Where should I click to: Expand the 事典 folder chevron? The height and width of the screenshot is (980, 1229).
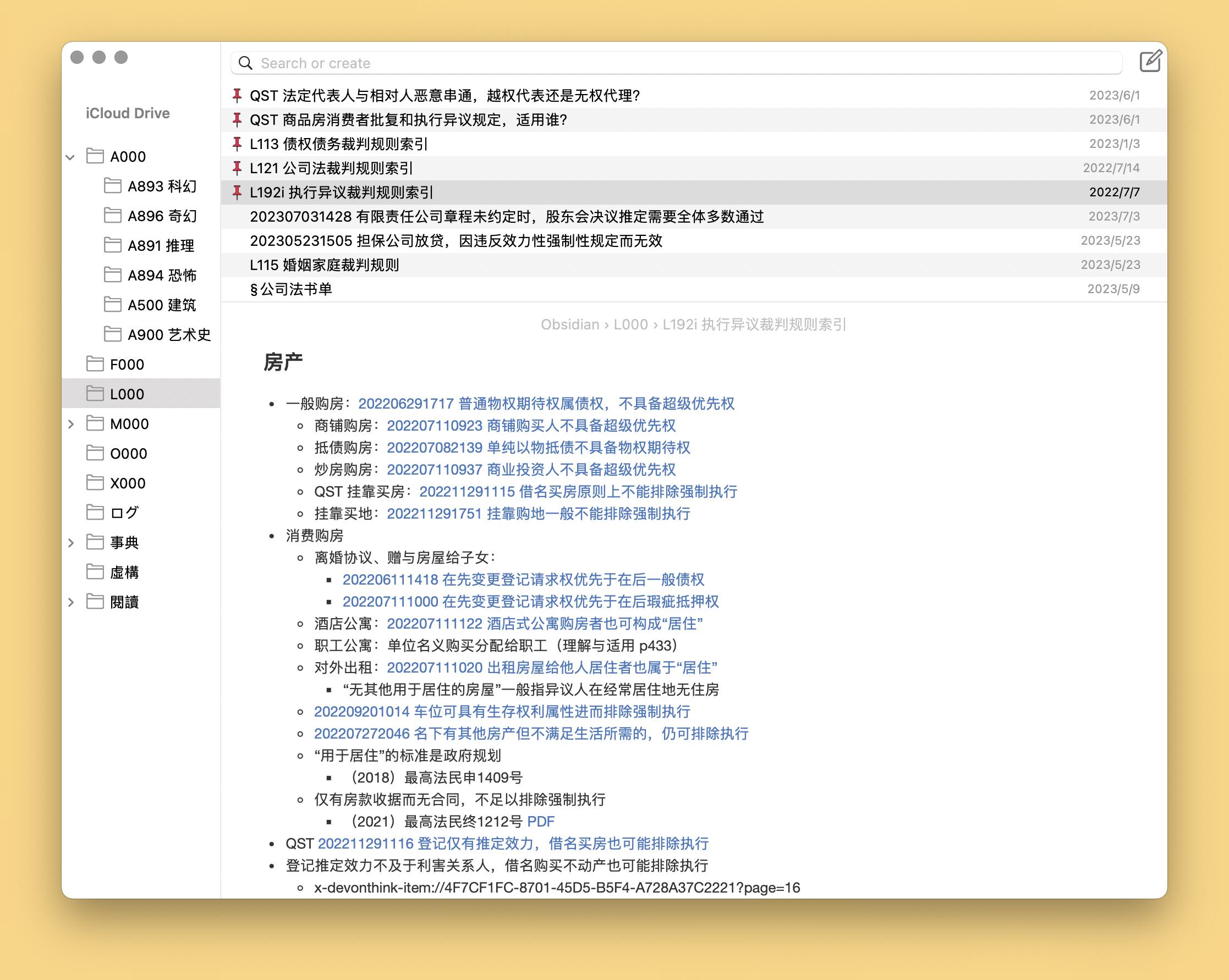(x=70, y=542)
